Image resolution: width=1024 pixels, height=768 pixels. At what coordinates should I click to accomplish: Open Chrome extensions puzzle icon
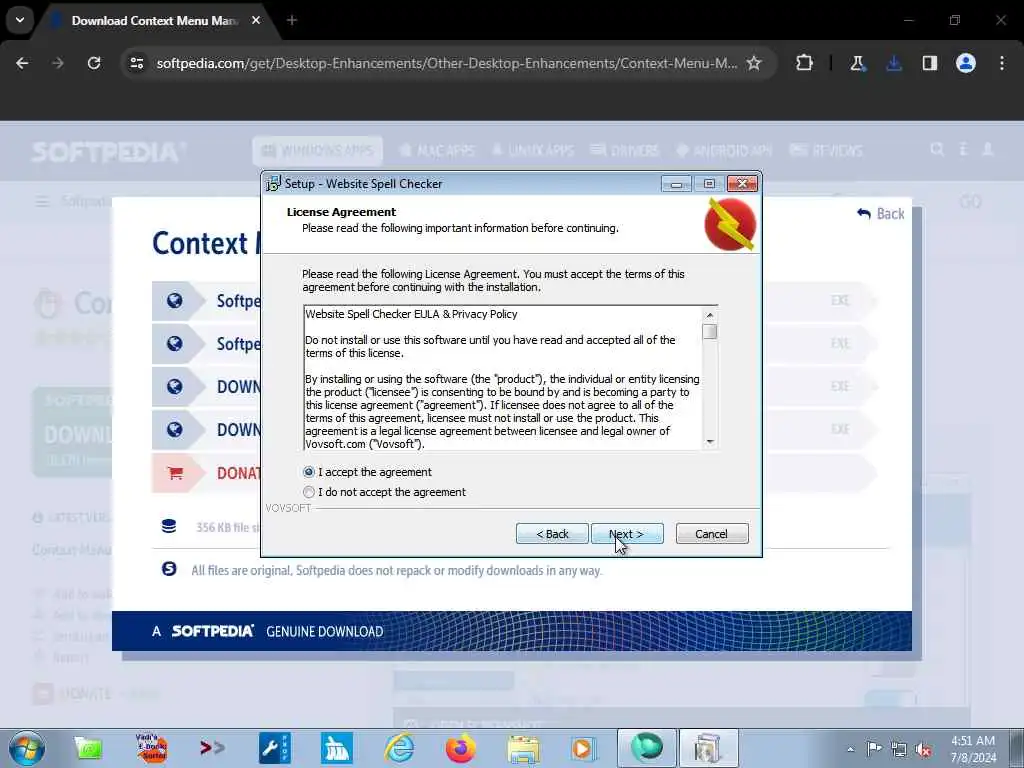point(805,63)
